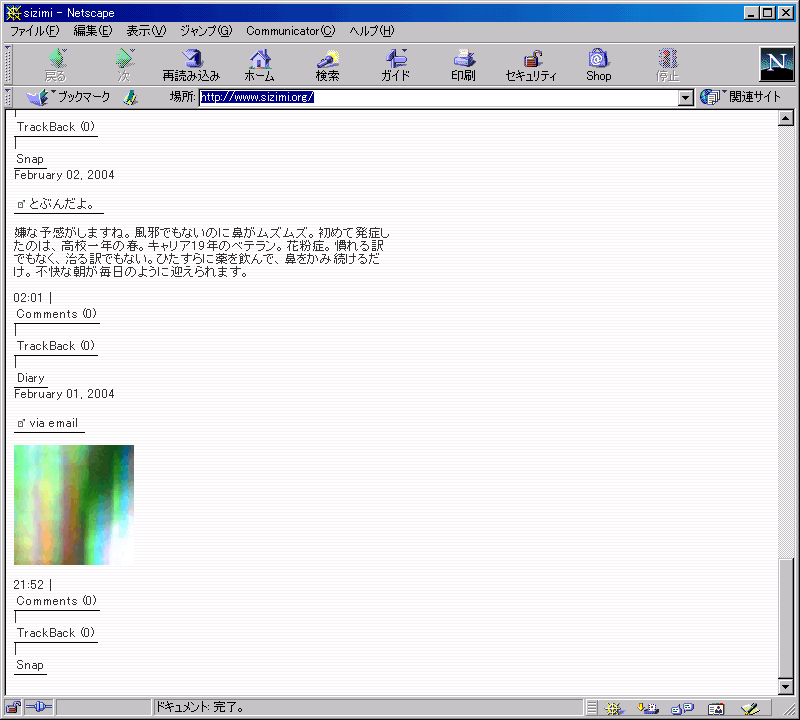Open Address Book component icon

[716, 708]
